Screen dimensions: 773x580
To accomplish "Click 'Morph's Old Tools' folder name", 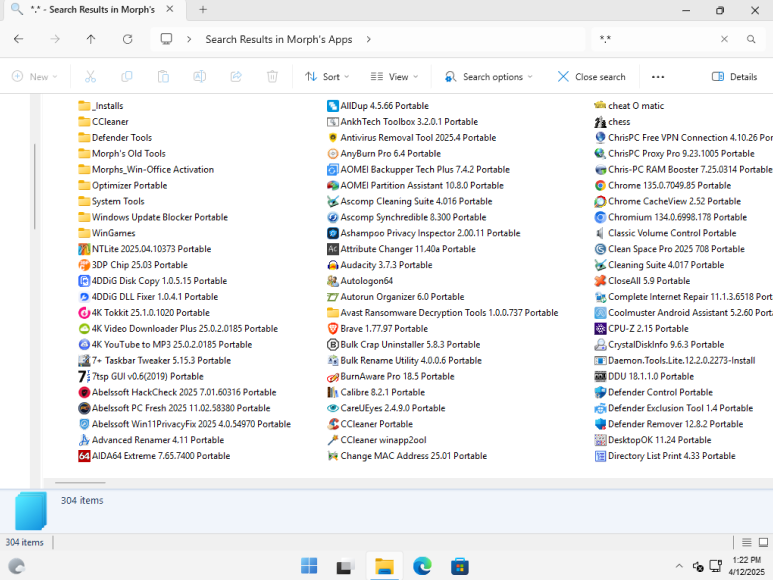I will 129,154.
